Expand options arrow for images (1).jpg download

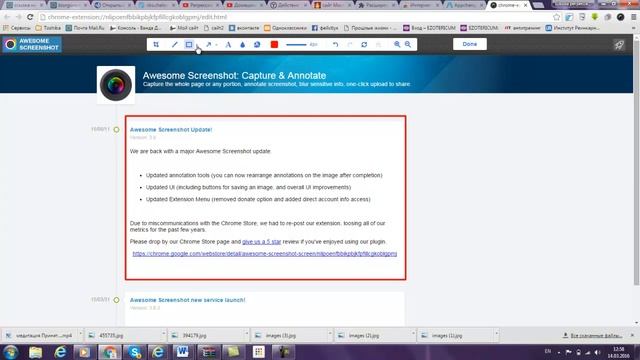496,335
